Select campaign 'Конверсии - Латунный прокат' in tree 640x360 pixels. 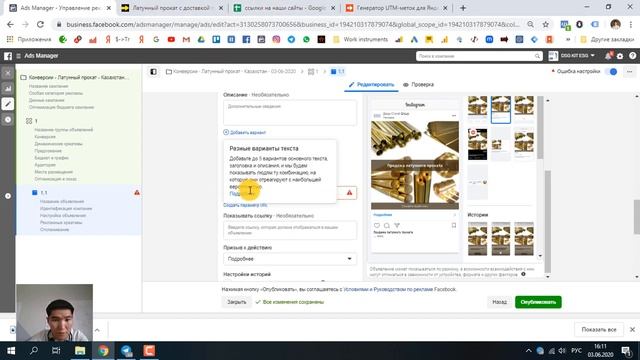click(79, 77)
